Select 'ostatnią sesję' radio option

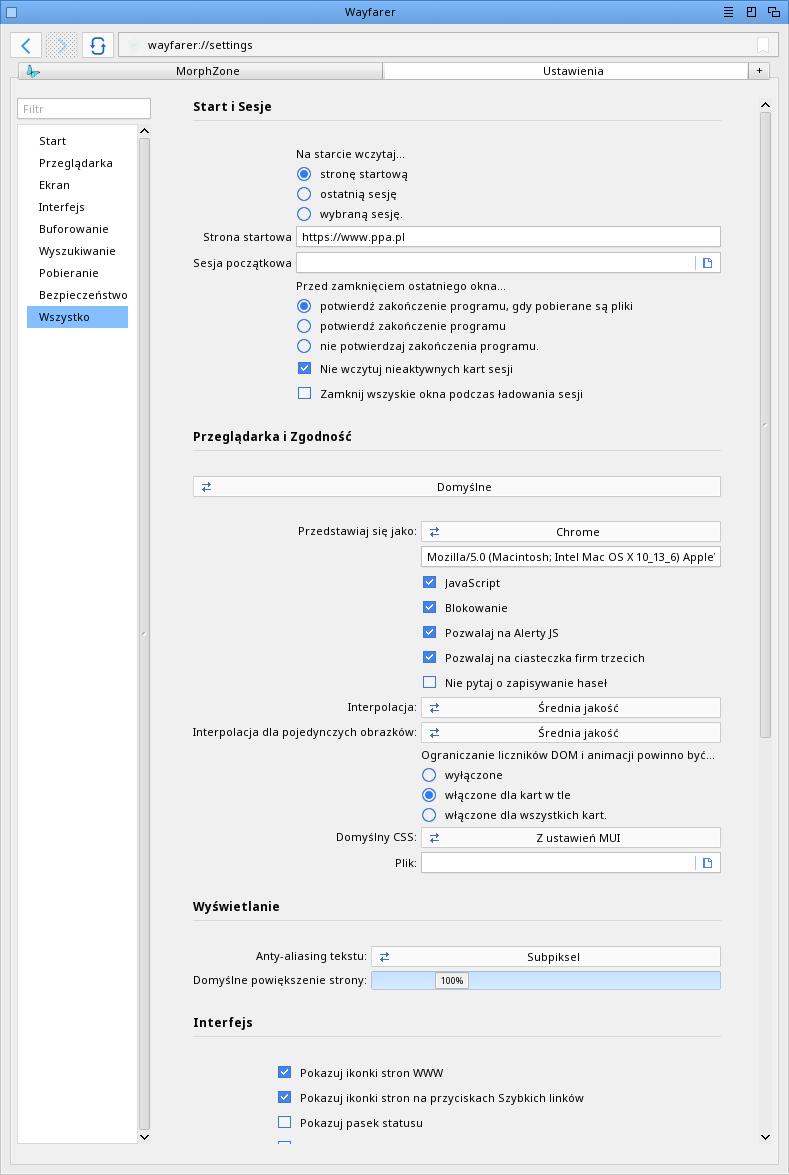[303, 194]
